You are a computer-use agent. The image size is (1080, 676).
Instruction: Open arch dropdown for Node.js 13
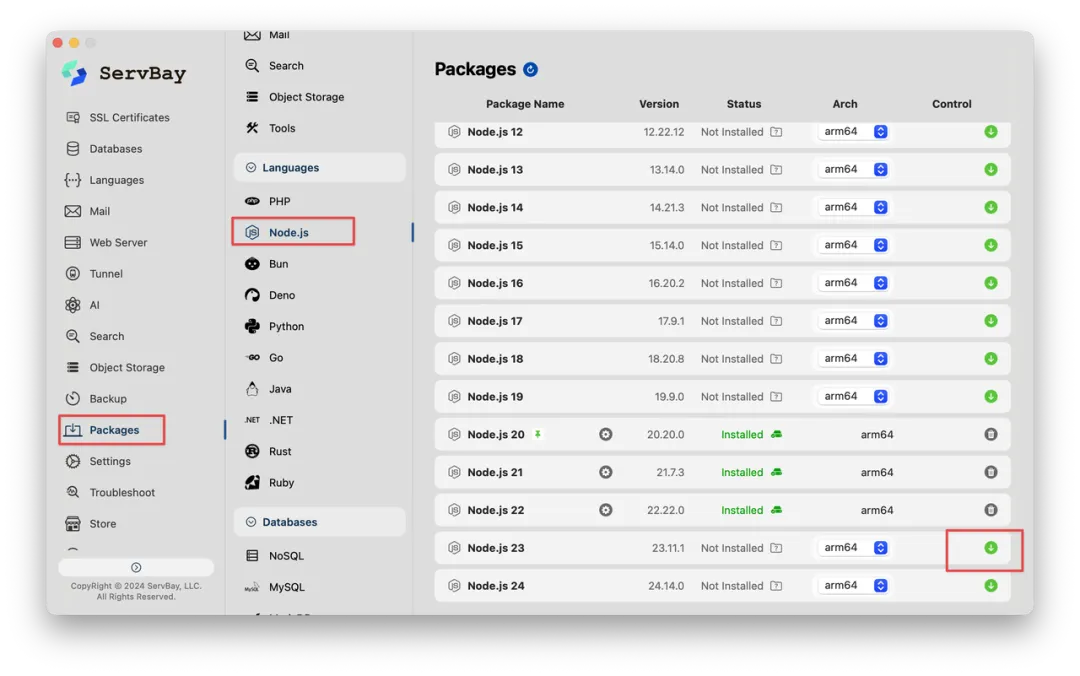[x=853, y=170]
